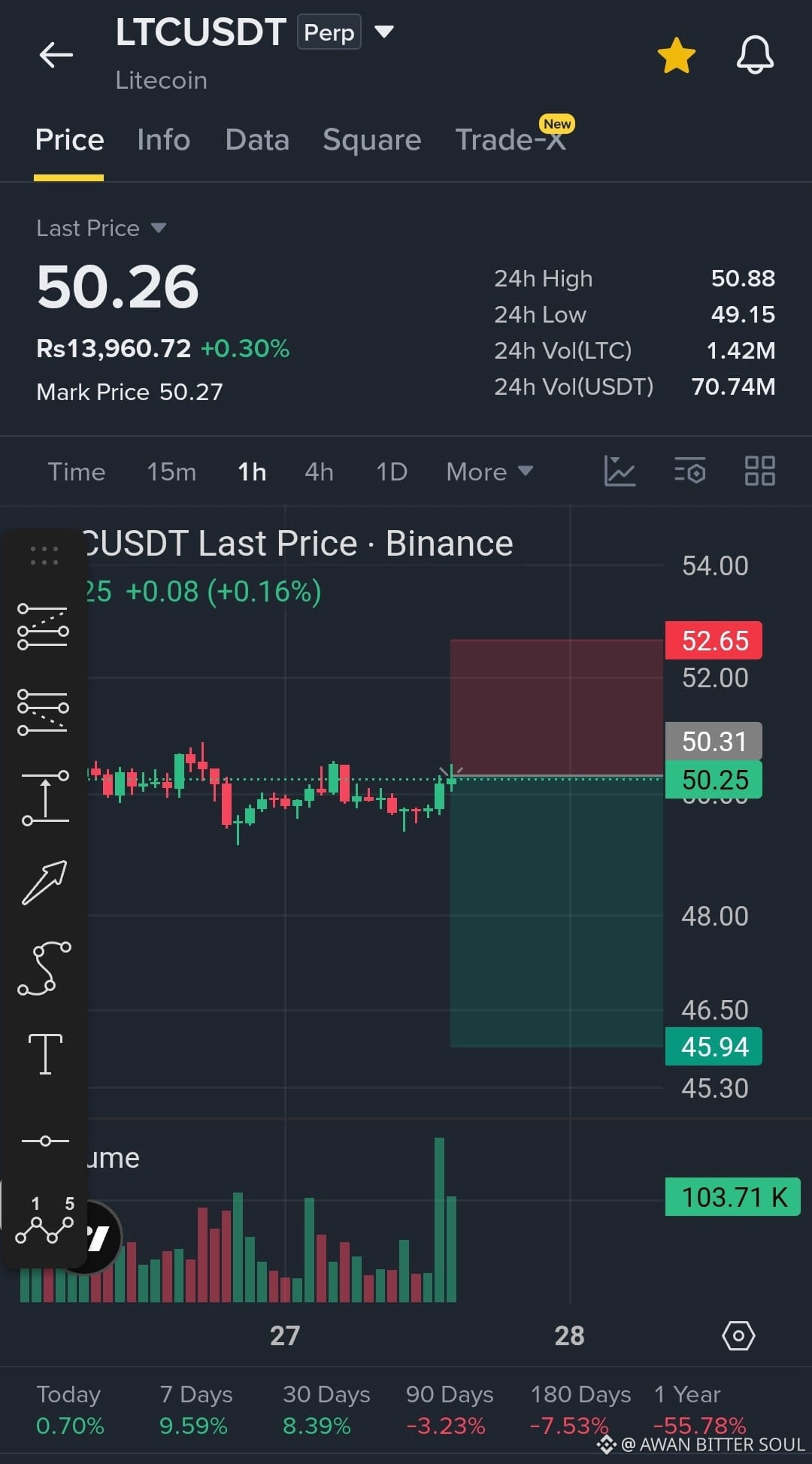812x1464 pixels.
Task: Select the curve path drawing tool
Action: click(44, 968)
